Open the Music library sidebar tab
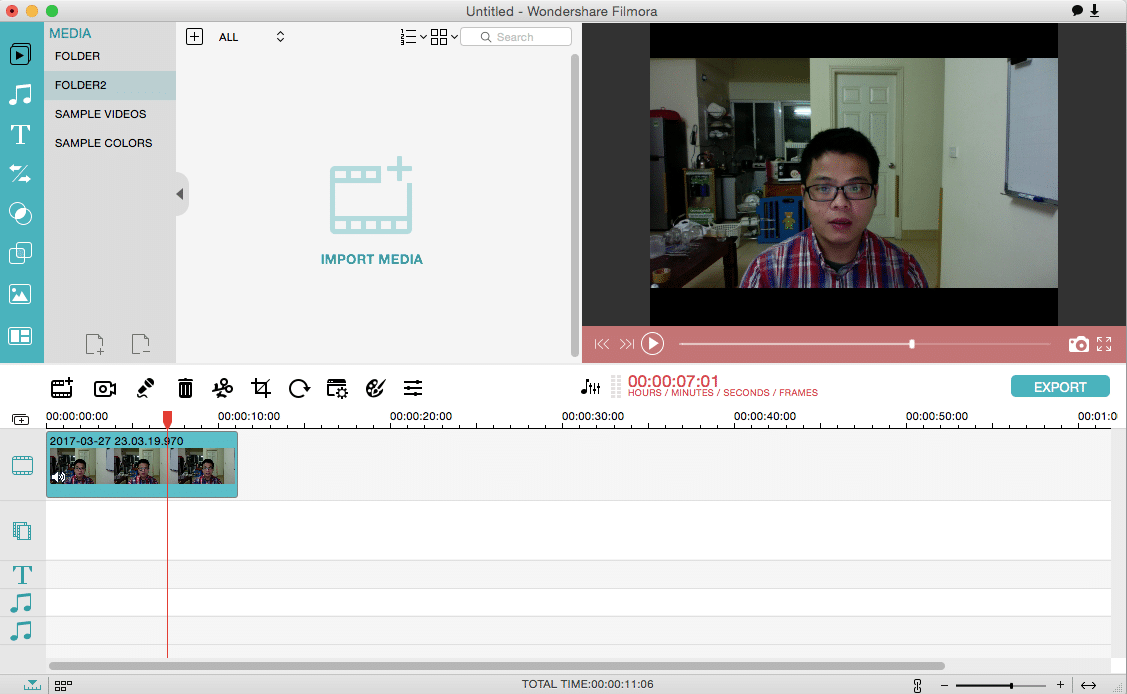Image resolution: width=1127 pixels, height=694 pixels. click(x=20, y=95)
